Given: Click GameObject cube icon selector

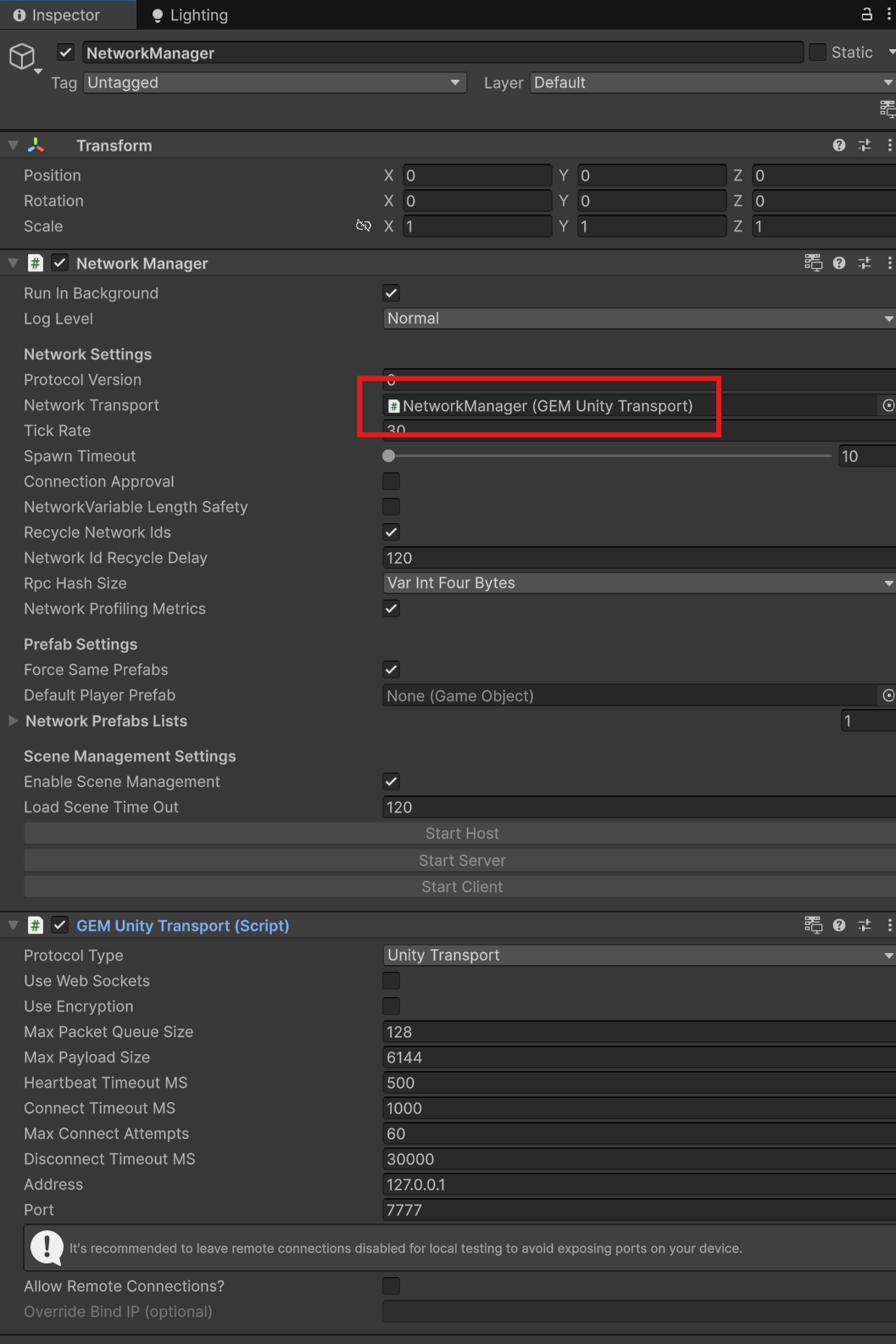Looking at the screenshot, I should click(x=22, y=57).
